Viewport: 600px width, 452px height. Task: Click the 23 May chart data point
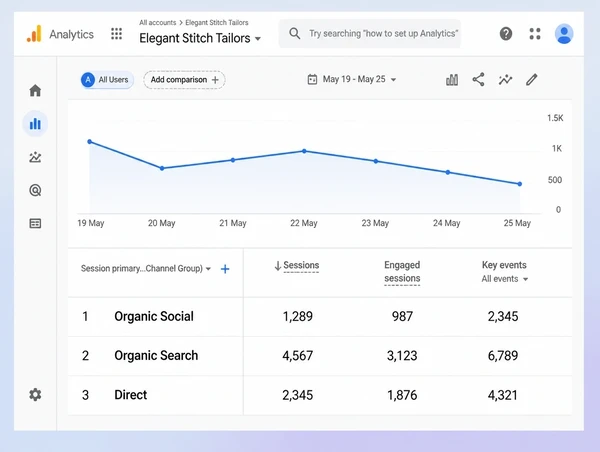[x=376, y=161]
